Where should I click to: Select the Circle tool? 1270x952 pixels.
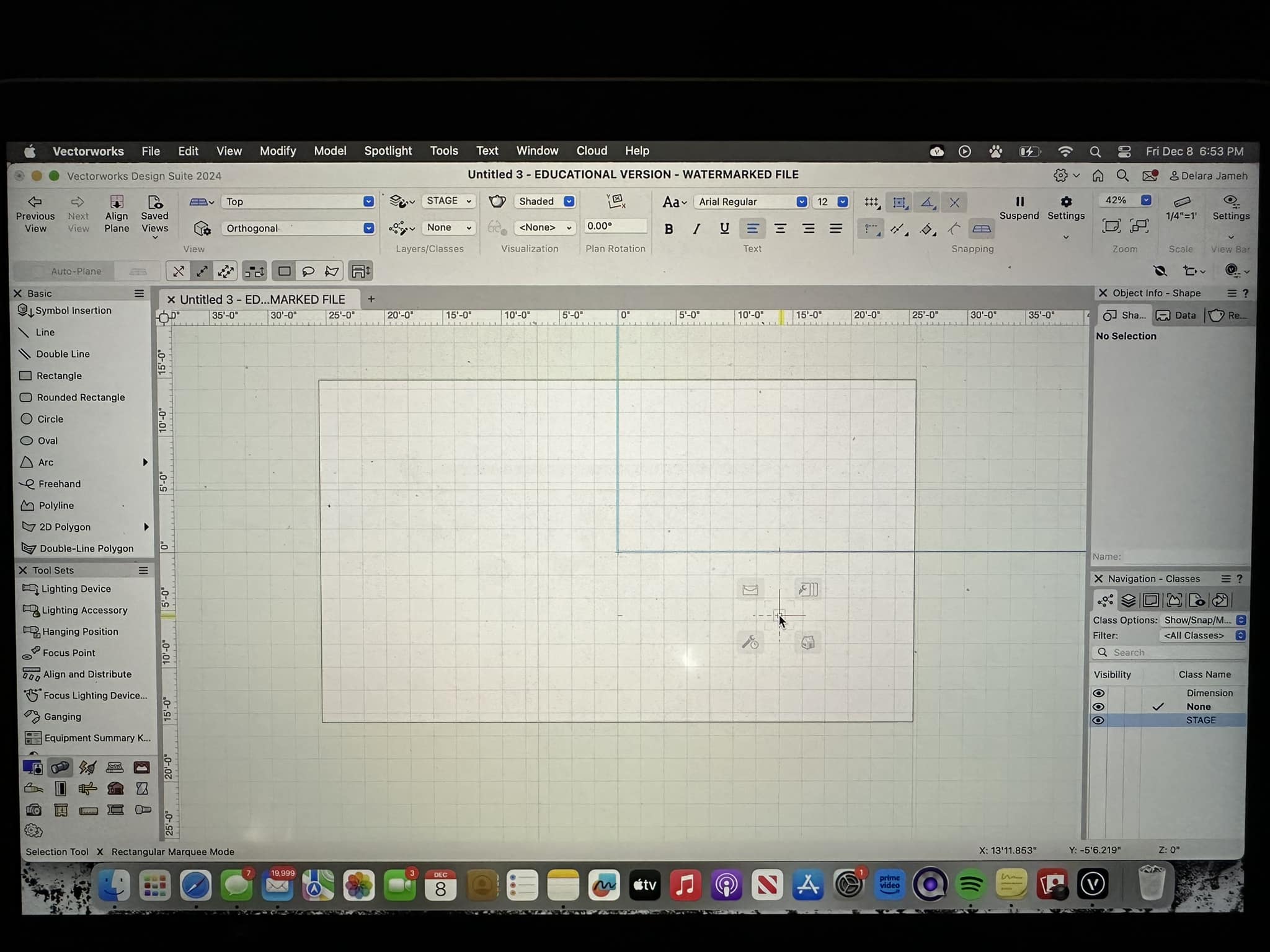point(42,419)
